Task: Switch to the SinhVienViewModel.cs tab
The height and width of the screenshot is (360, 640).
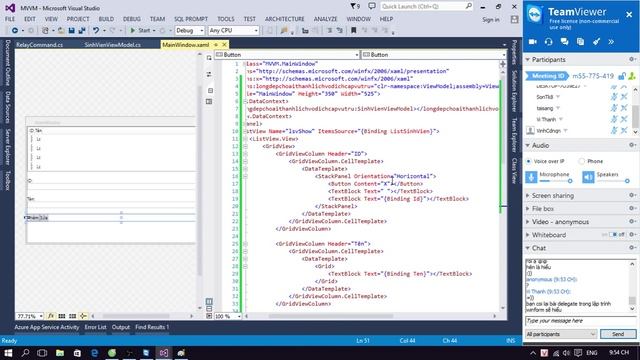Action: [112, 45]
